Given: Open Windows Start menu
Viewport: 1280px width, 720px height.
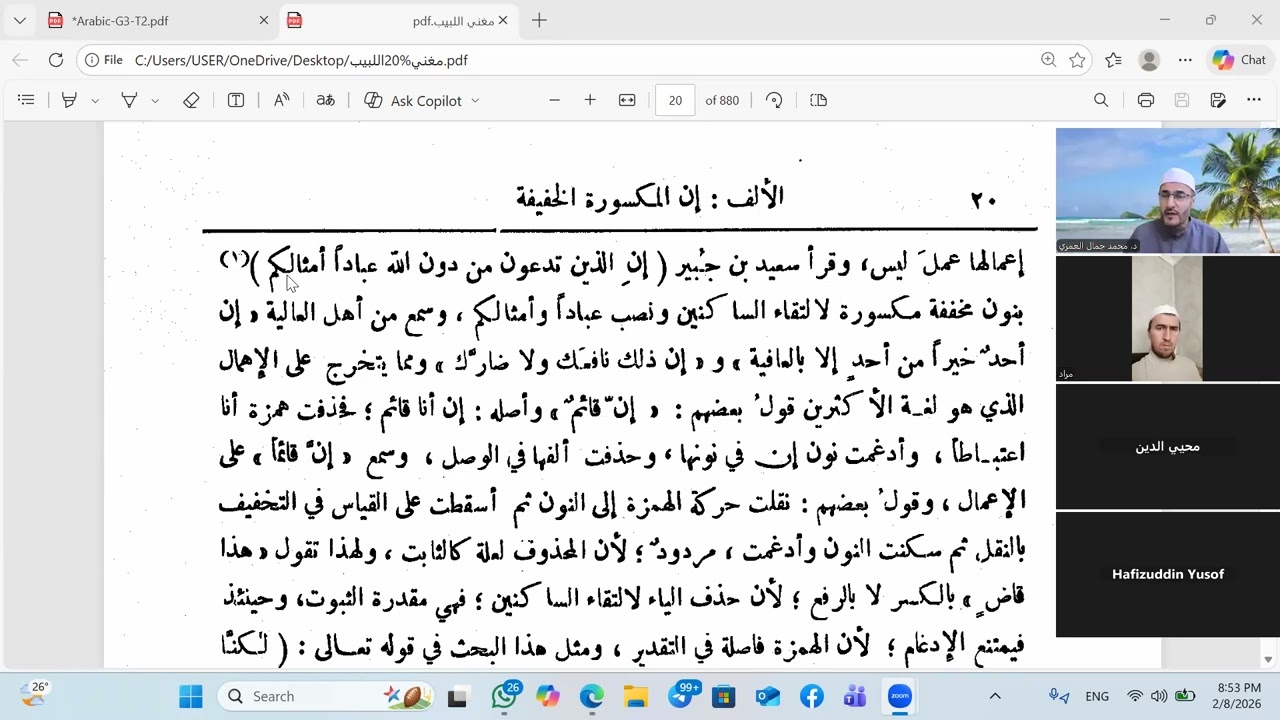Looking at the screenshot, I should coord(191,696).
